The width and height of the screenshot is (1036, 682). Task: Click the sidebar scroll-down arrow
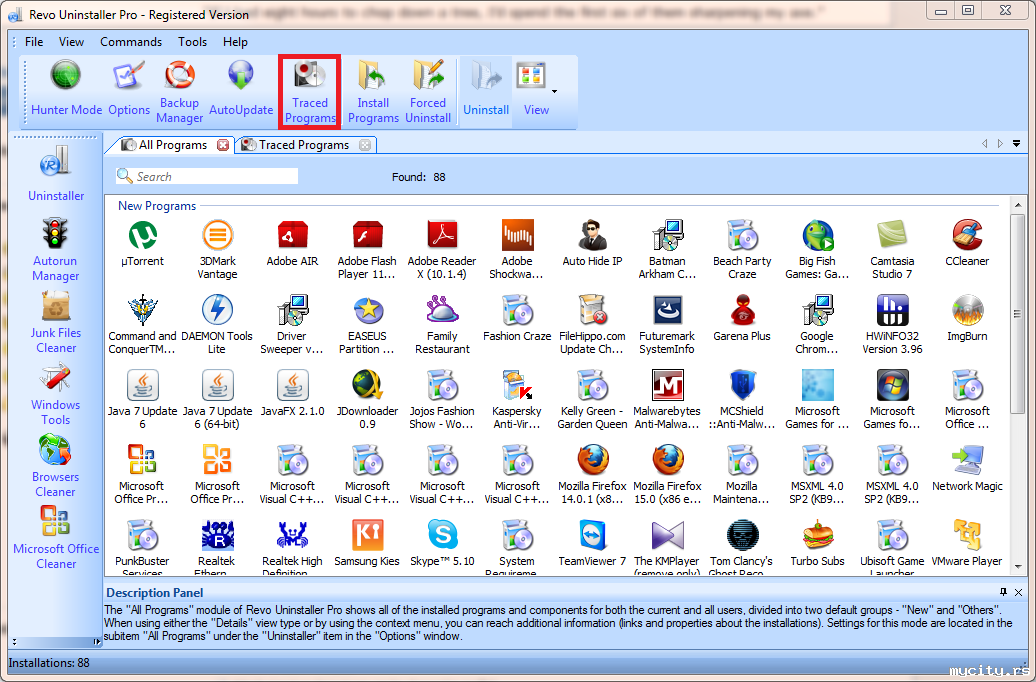click(x=15, y=642)
